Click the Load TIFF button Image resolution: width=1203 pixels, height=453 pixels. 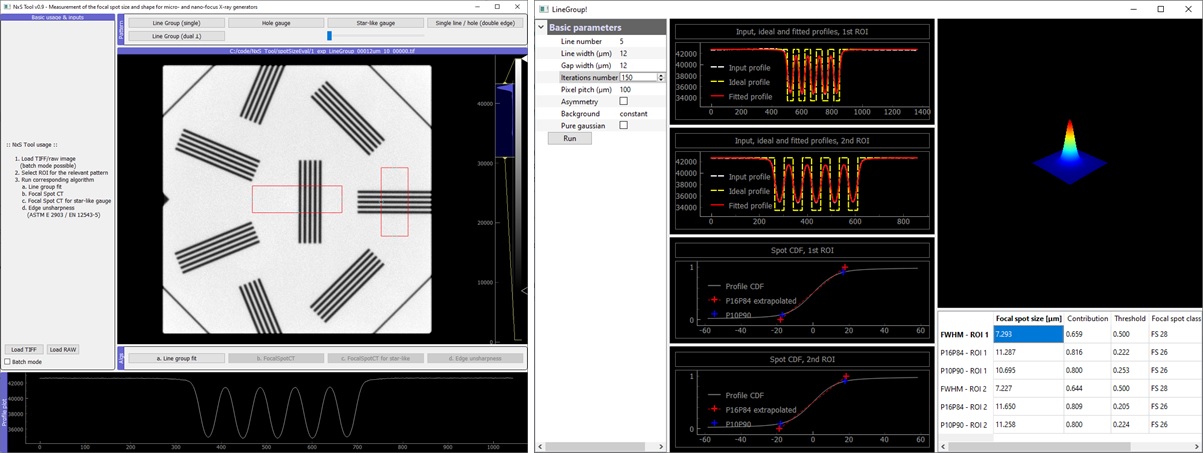[x=23, y=349]
